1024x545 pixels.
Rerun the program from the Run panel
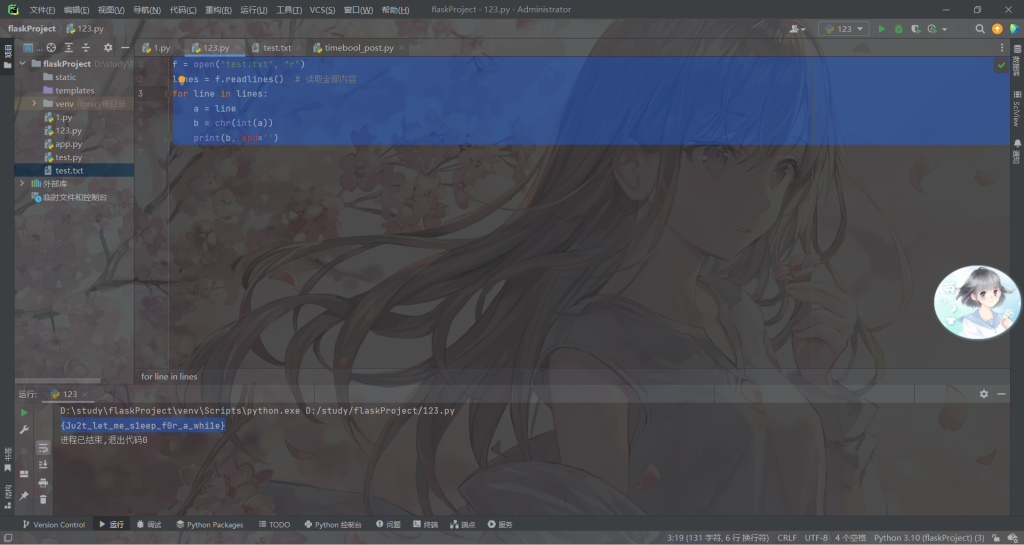tap(24, 411)
